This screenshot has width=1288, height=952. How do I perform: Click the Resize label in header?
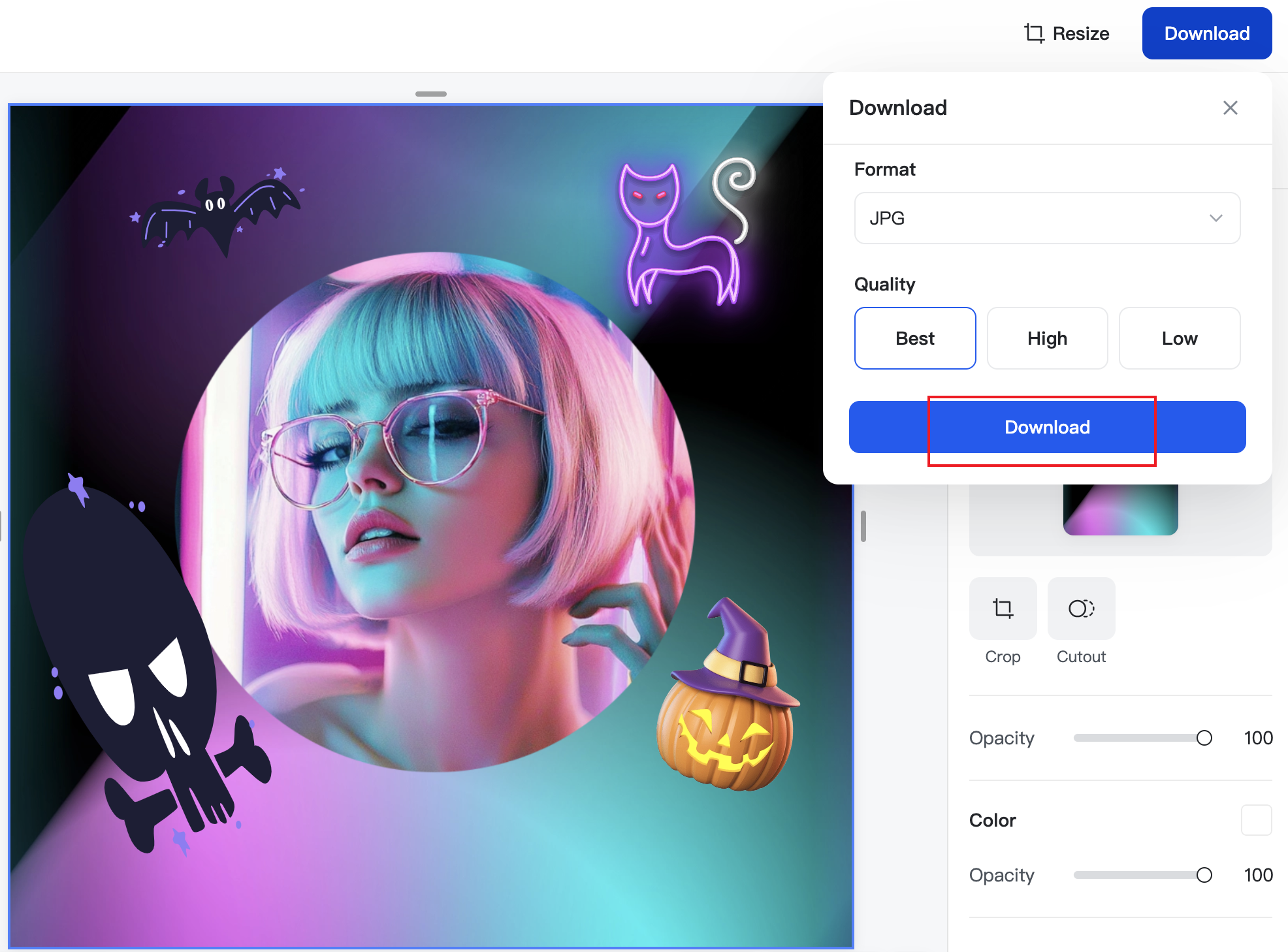tap(1081, 33)
